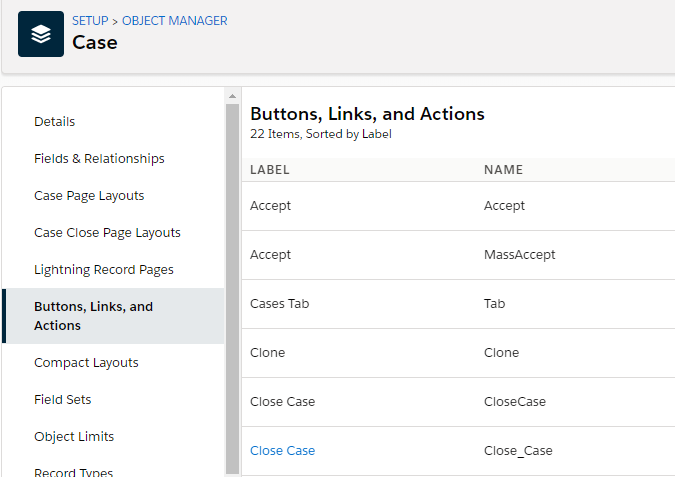Open Object Limits in sidebar
Image resolution: width=675 pixels, height=477 pixels.
point(74,437)
